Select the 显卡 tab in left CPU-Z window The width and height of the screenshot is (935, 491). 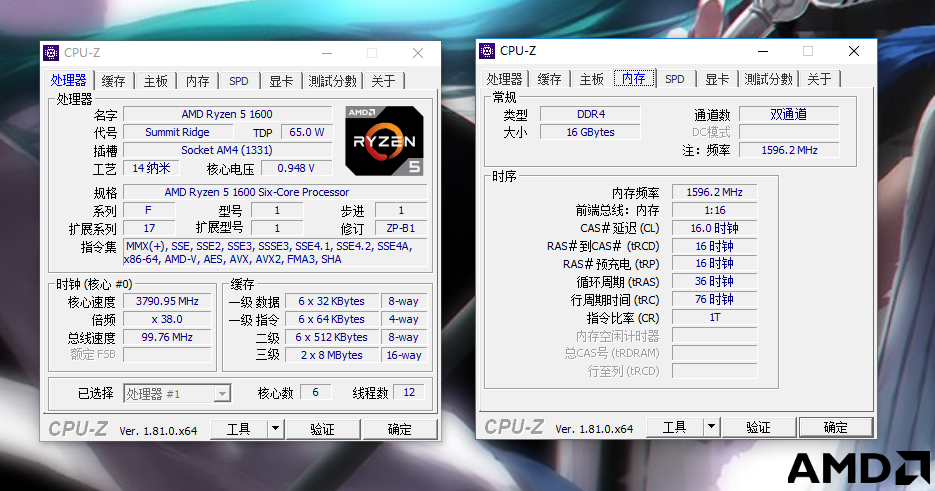[281, 81]
